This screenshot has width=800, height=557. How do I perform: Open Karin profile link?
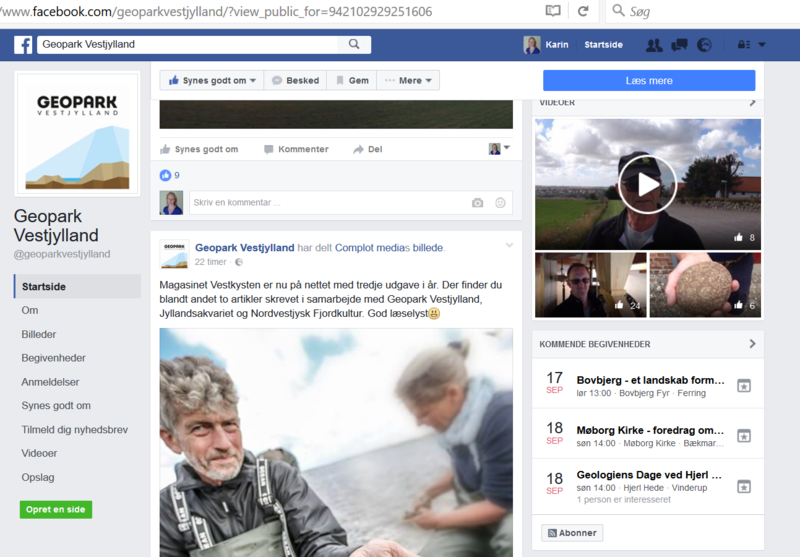tap(557, 45)
